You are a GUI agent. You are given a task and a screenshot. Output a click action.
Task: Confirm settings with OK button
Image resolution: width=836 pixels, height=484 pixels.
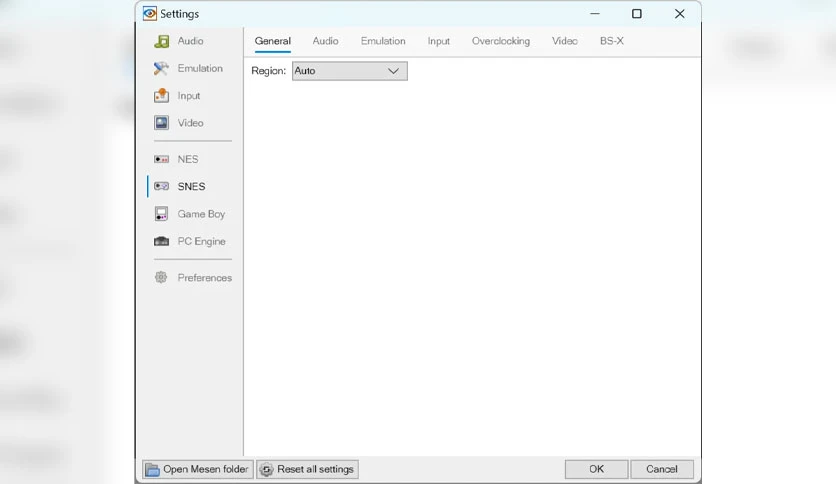coord(597,469)
